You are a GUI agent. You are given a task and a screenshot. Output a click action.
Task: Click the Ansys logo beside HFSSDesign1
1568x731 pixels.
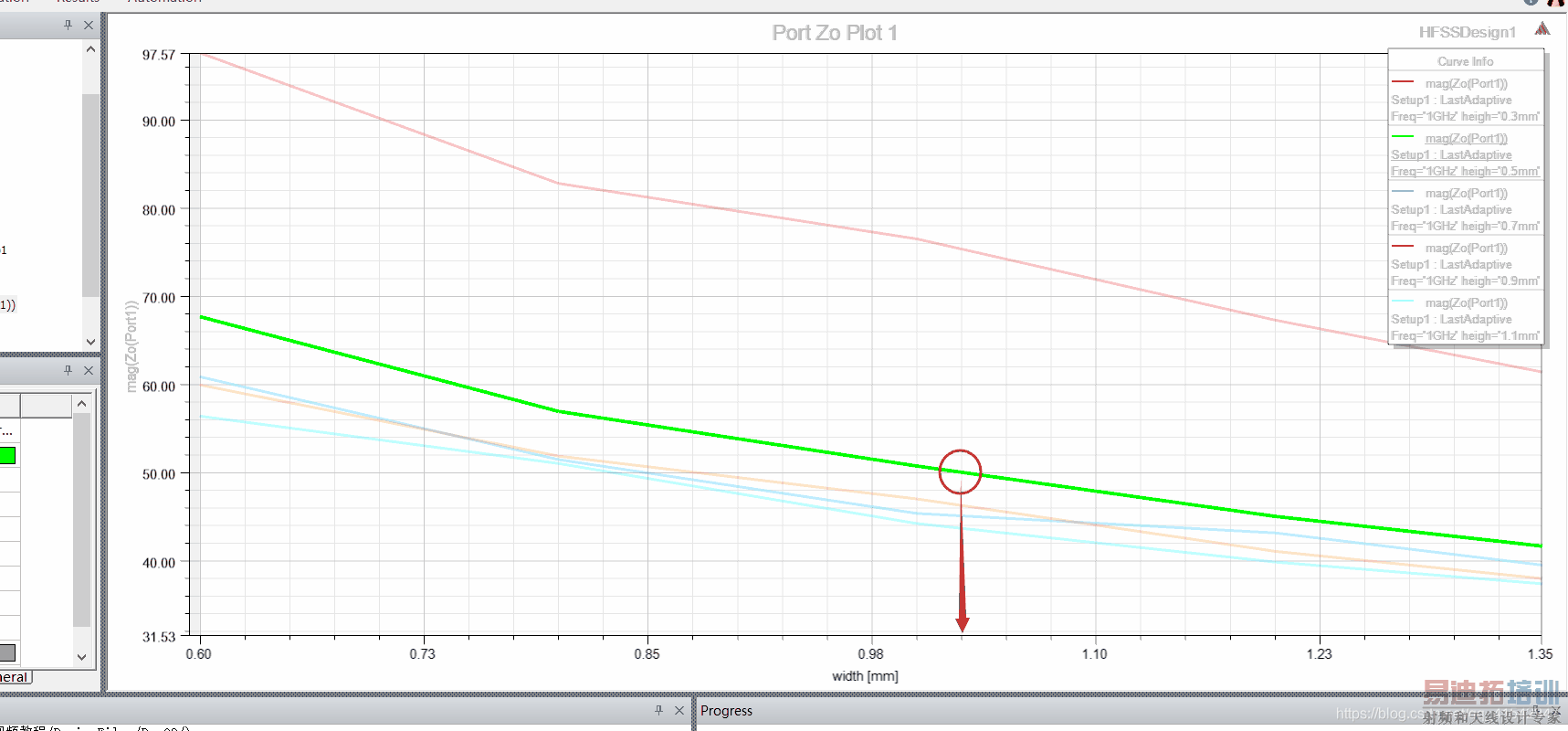[1542, 29]
